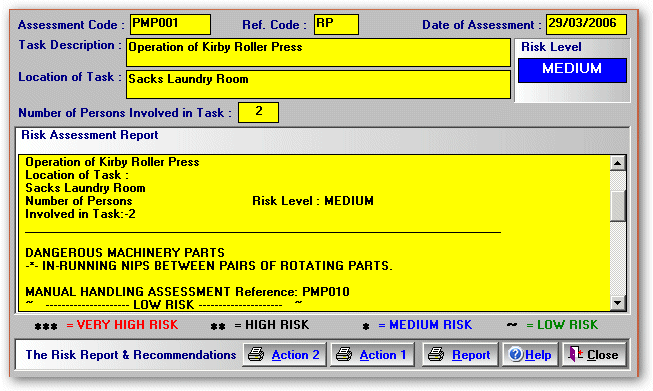Click the blue MEDIUM risk level box
Viewport: 653px width, 391px height.
click(x=572, y=70)
